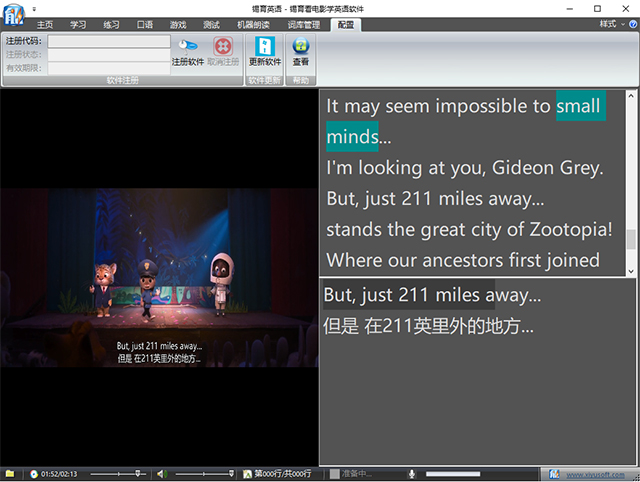Click the 注册代码 input field

coord(109,41)
